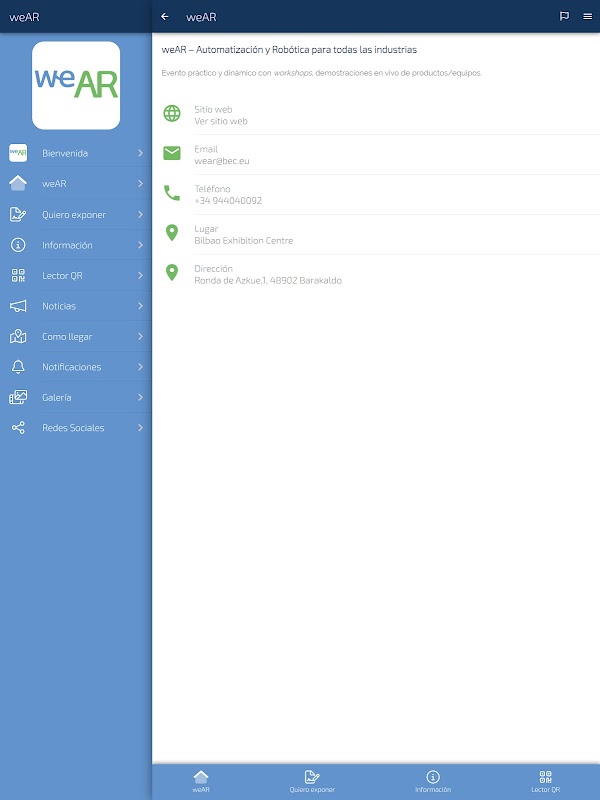Click the Teléfono label
The image size is (600, 800).
(212, 189)
